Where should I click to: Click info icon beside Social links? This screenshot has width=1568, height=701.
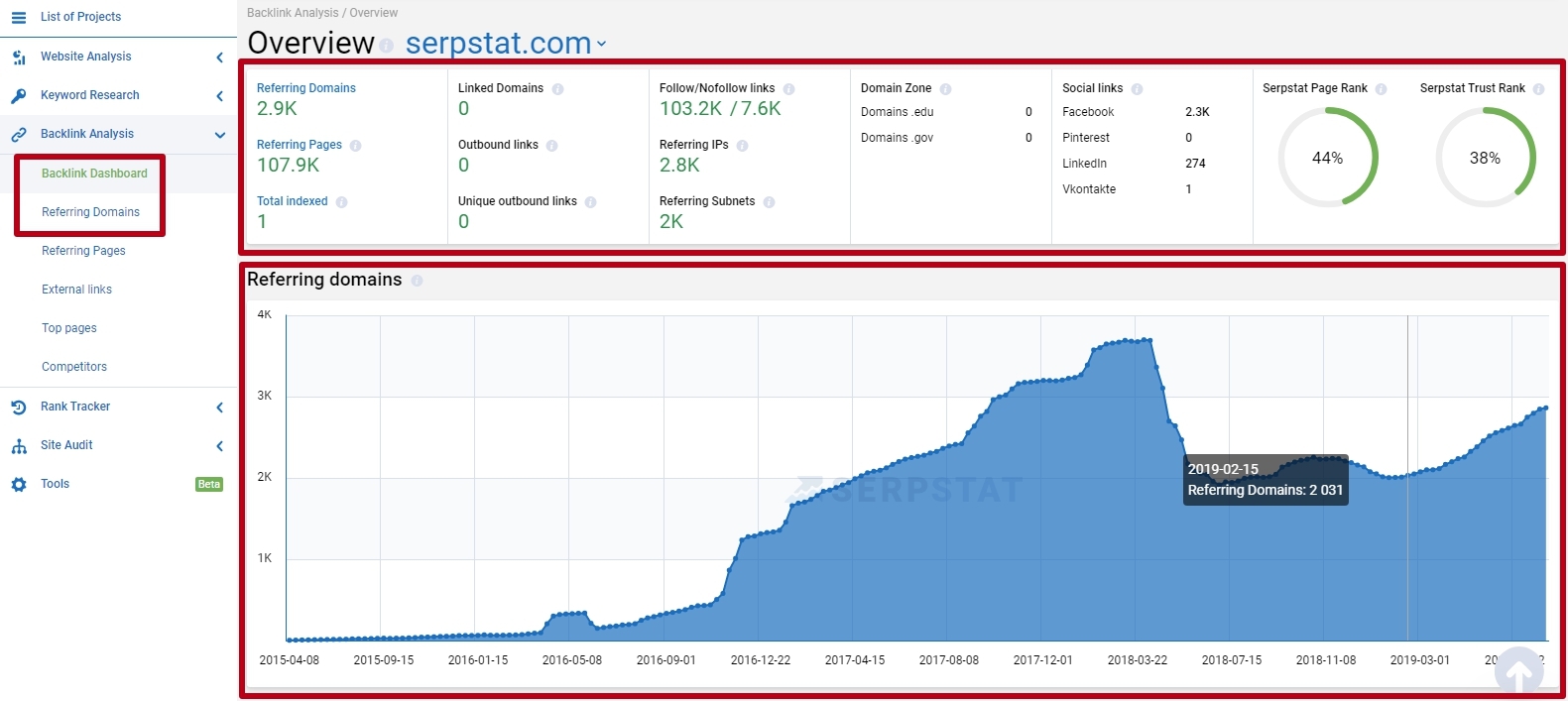click(1137, 89)
